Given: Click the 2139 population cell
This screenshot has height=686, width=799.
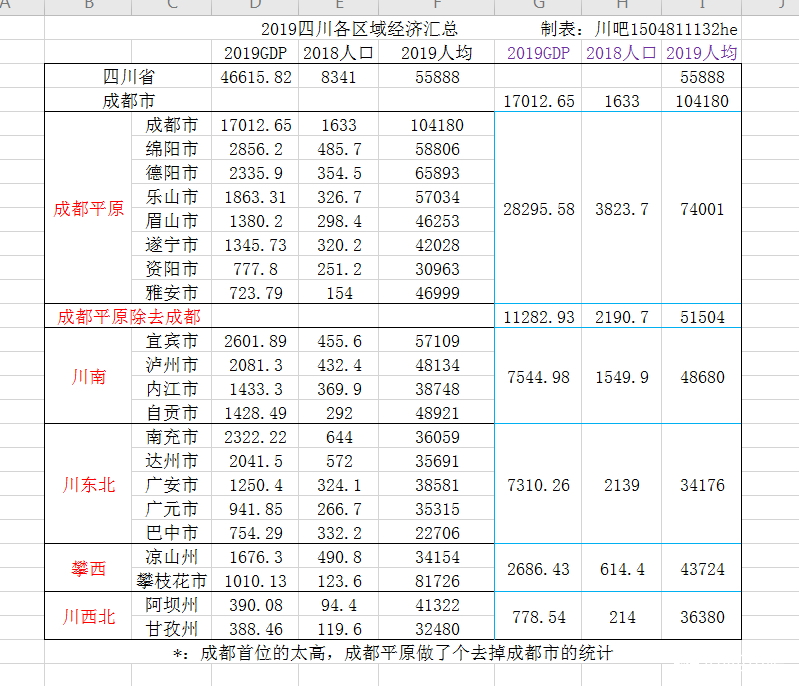Looking at the screenshot, I should 622,485.
